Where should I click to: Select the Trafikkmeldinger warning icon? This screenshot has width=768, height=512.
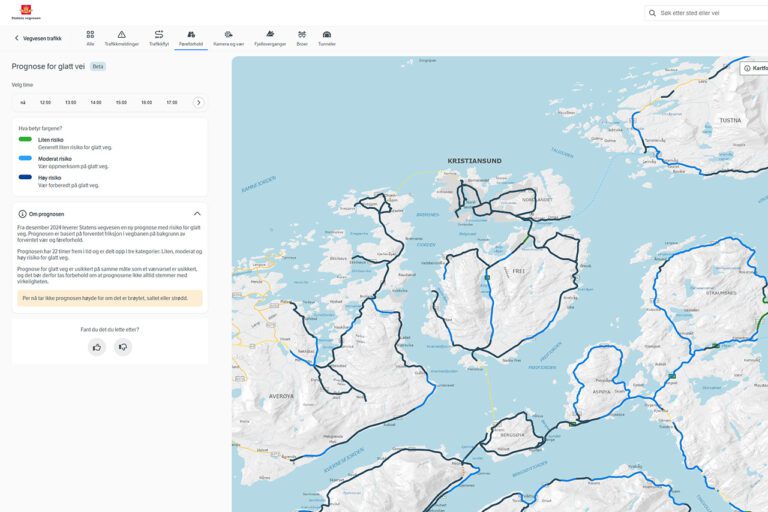122,35
